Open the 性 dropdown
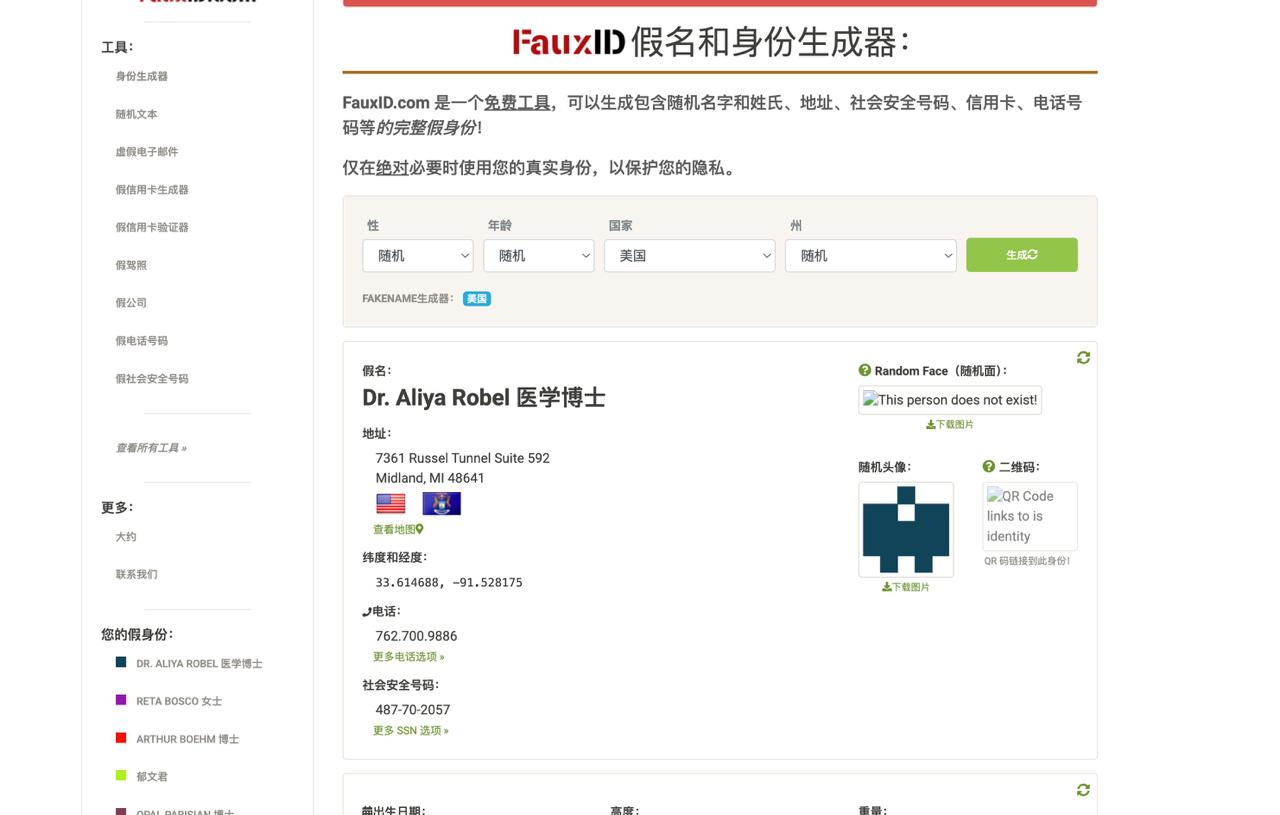 coord(417,255)
